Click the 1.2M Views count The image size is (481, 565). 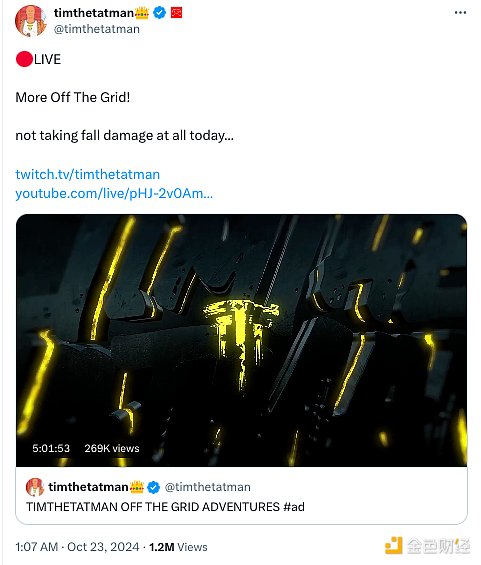(x=178, y=547)
